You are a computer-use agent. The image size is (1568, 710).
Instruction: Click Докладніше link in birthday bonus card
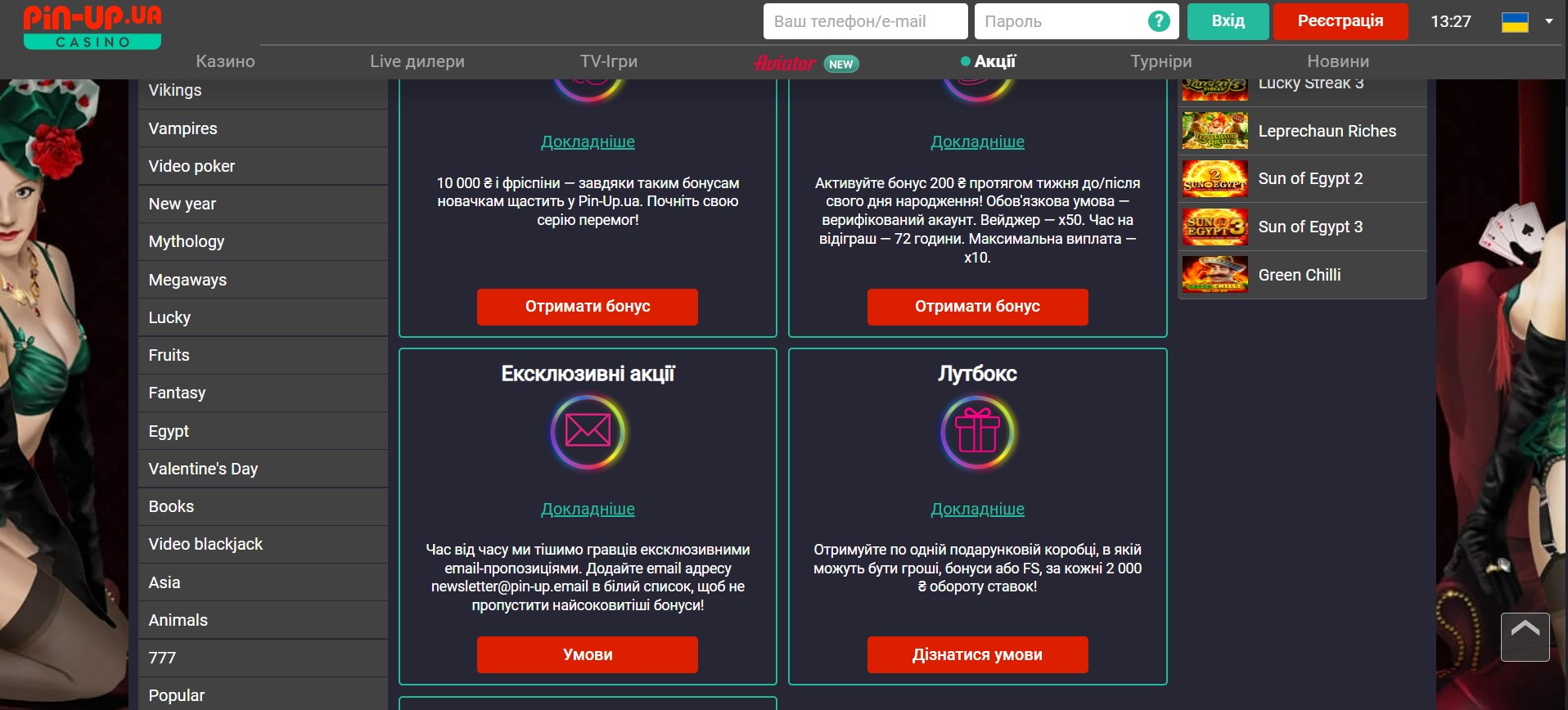tap(977, 142)
